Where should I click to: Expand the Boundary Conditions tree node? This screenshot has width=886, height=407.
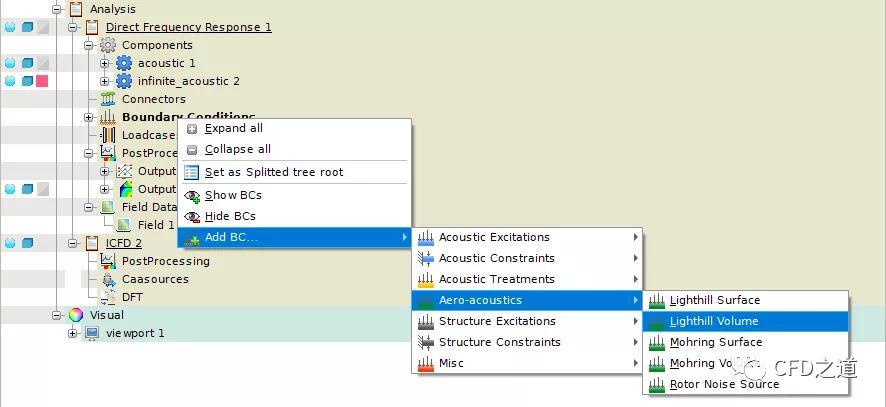88,117
